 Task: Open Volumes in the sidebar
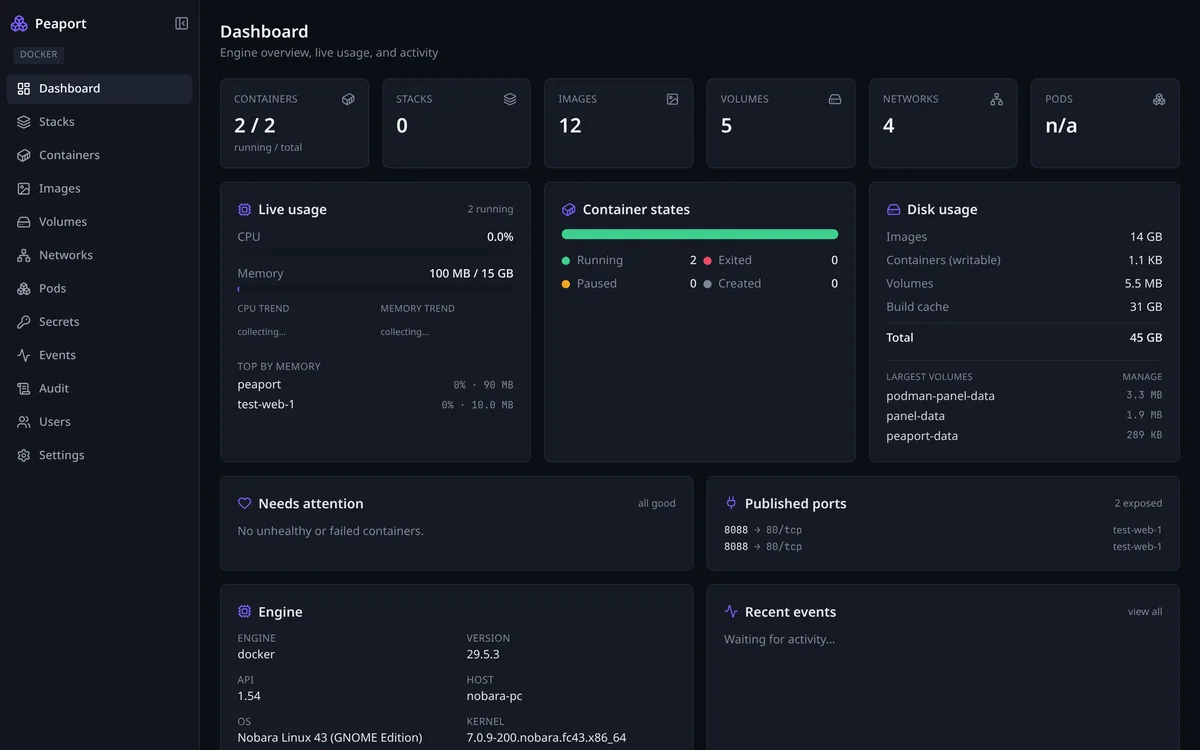pyautogui.click(x=99, y=222)
